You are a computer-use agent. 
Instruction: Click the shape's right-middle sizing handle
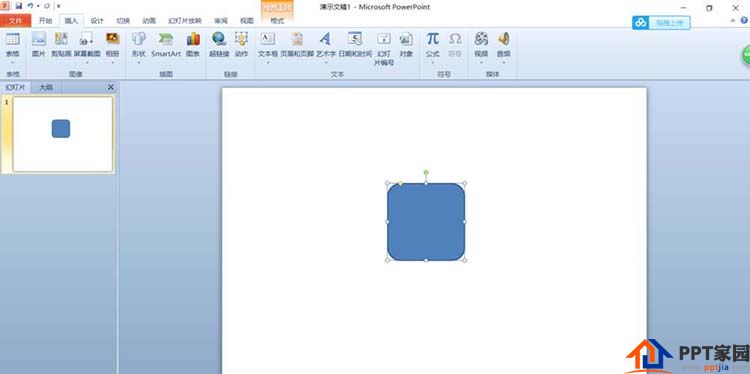[x=464, y=221]
